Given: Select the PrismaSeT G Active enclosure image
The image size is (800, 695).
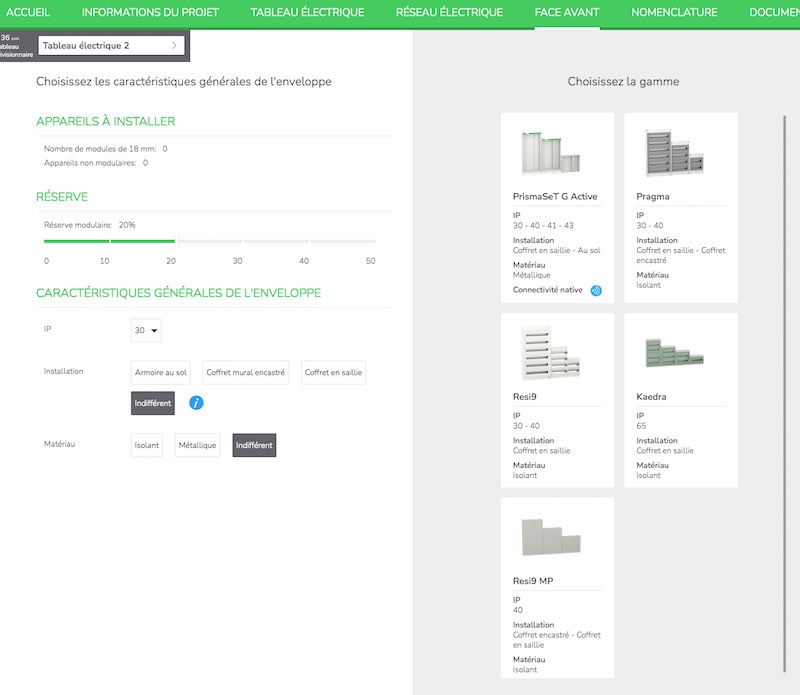Looking at the screenshot, I should (551, 153).
